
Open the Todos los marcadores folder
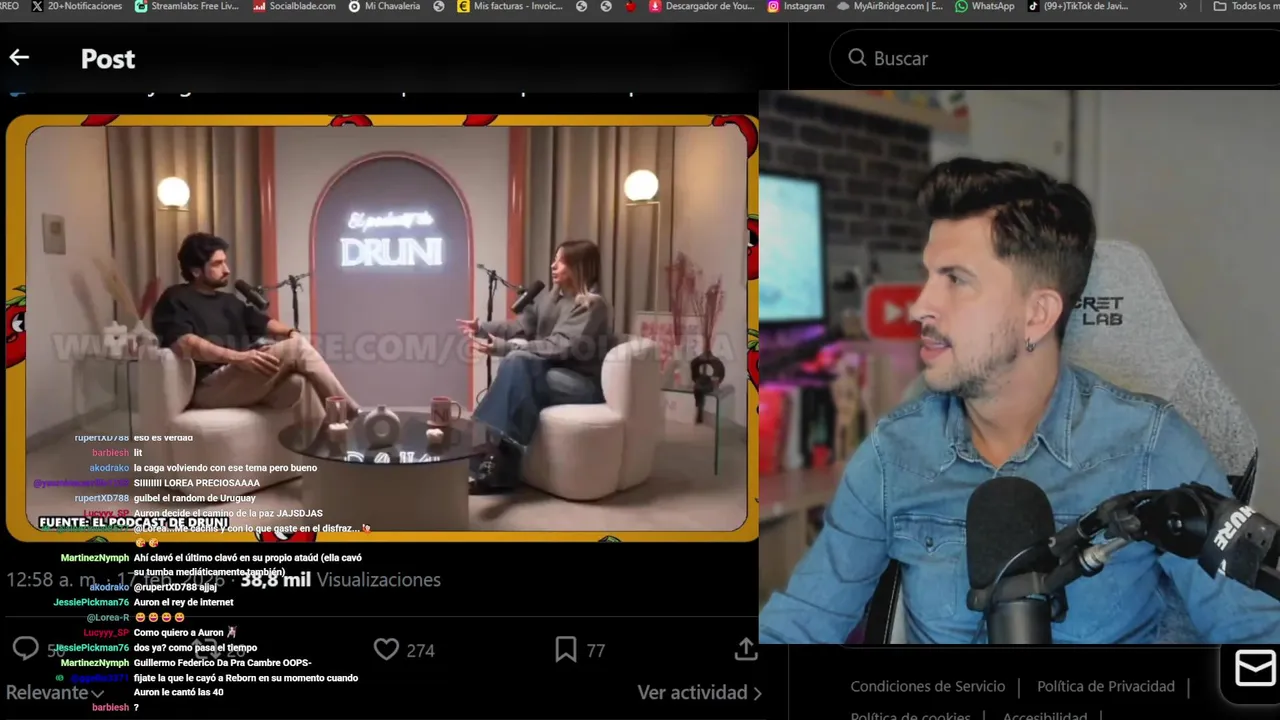(x=1246, y=6)
